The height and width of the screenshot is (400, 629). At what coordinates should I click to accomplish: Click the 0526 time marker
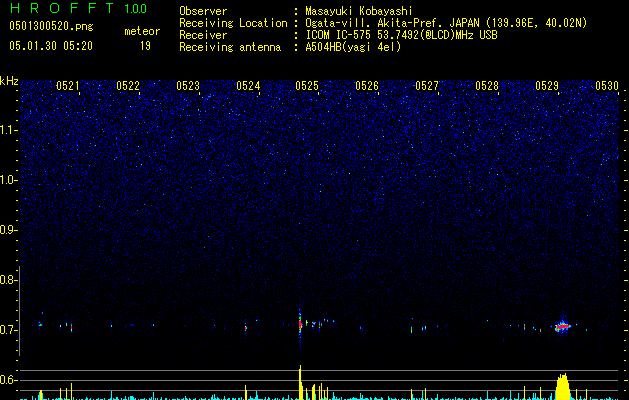tap(367, 86)
